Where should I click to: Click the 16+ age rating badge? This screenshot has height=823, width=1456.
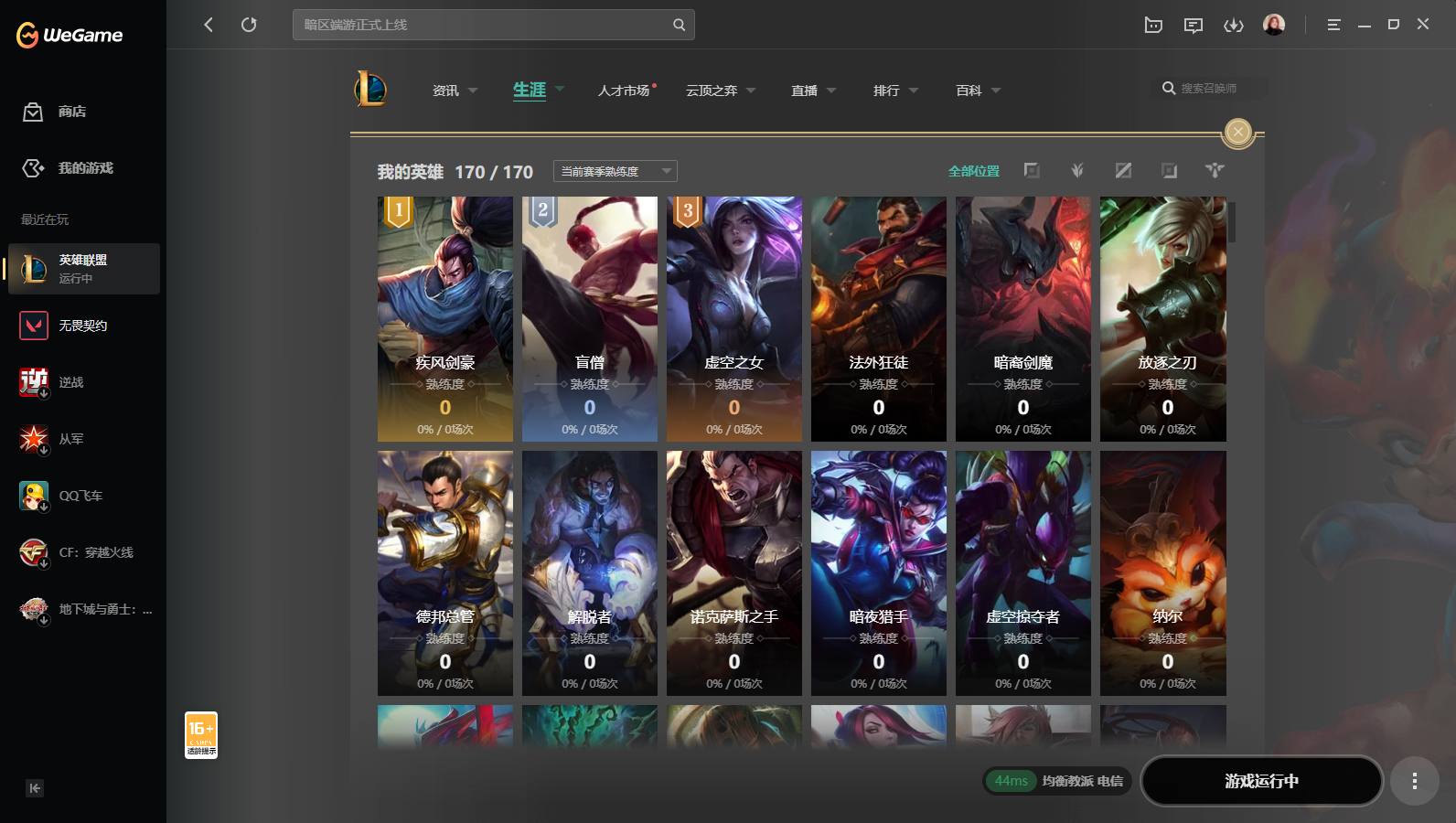click(x=201, y=735)
